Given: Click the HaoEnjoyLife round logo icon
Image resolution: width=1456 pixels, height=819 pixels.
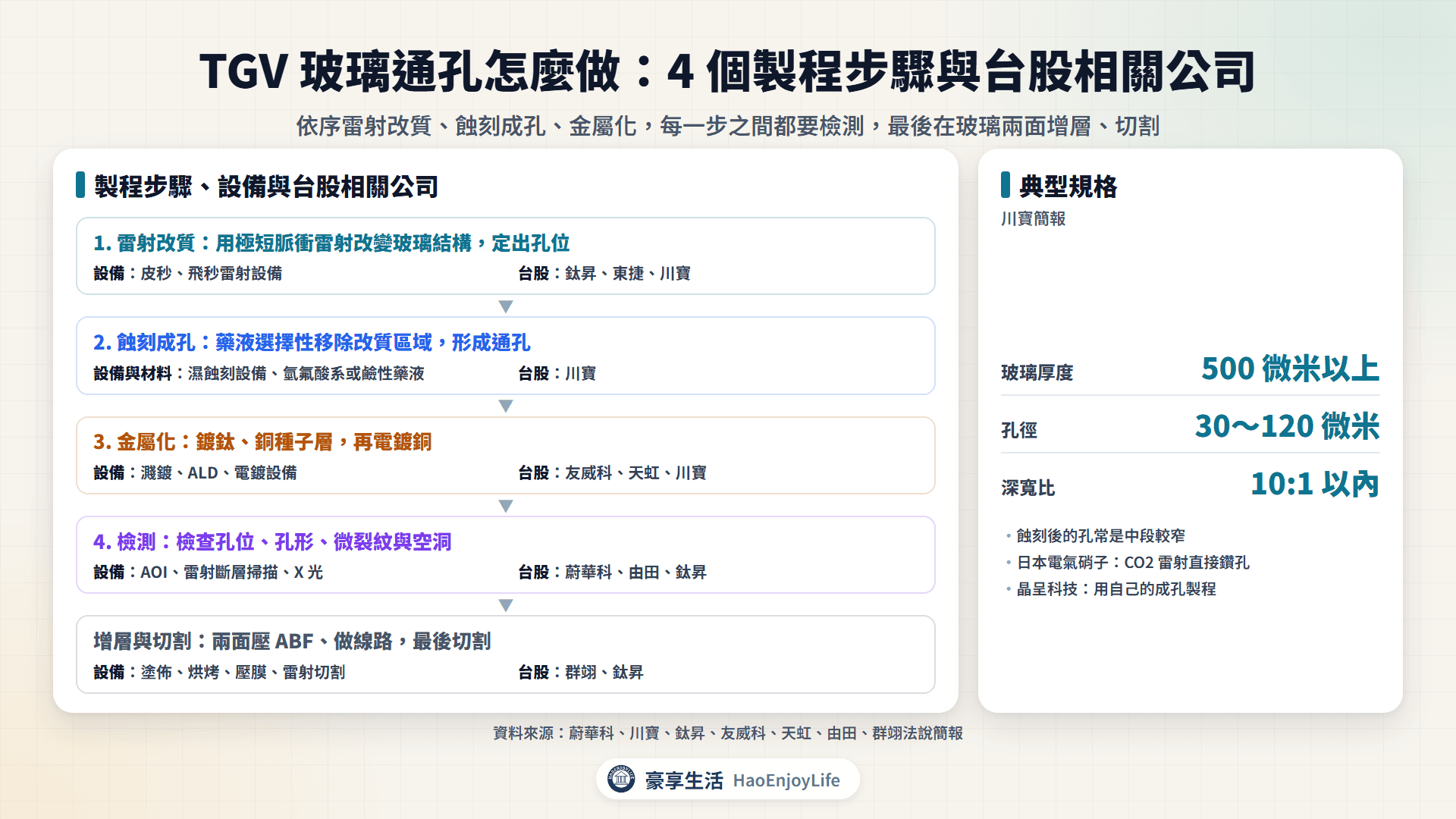Looking at the screenshot, I should 621,779.
